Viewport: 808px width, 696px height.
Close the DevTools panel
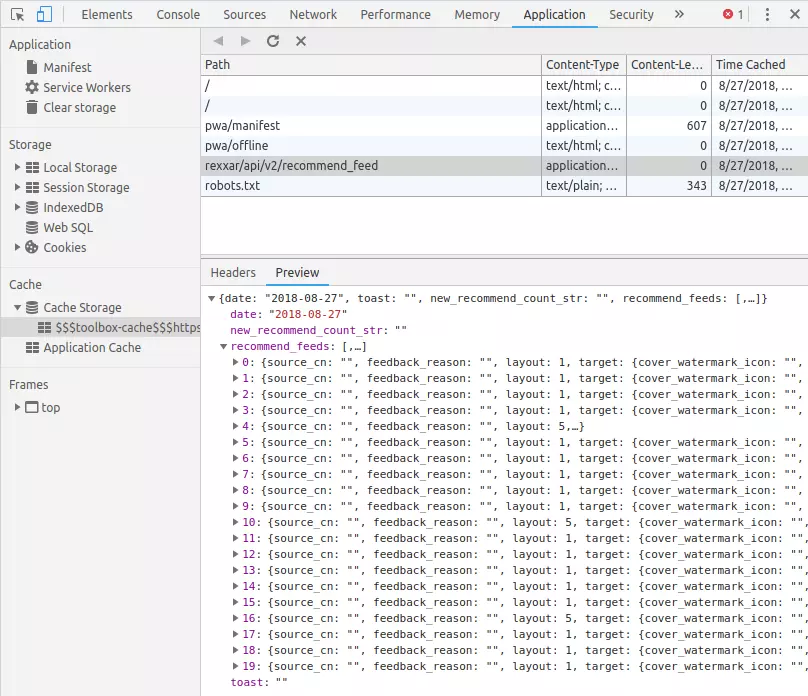coord(795,14)
